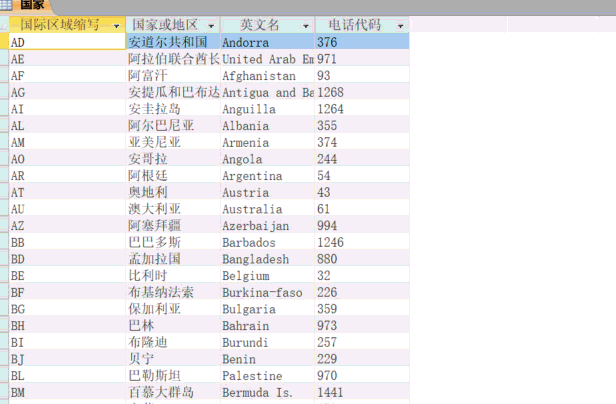This screenshot has height=404, width=616.
Task: Click the phone code cell 376
Action: [x=362, y=42]
